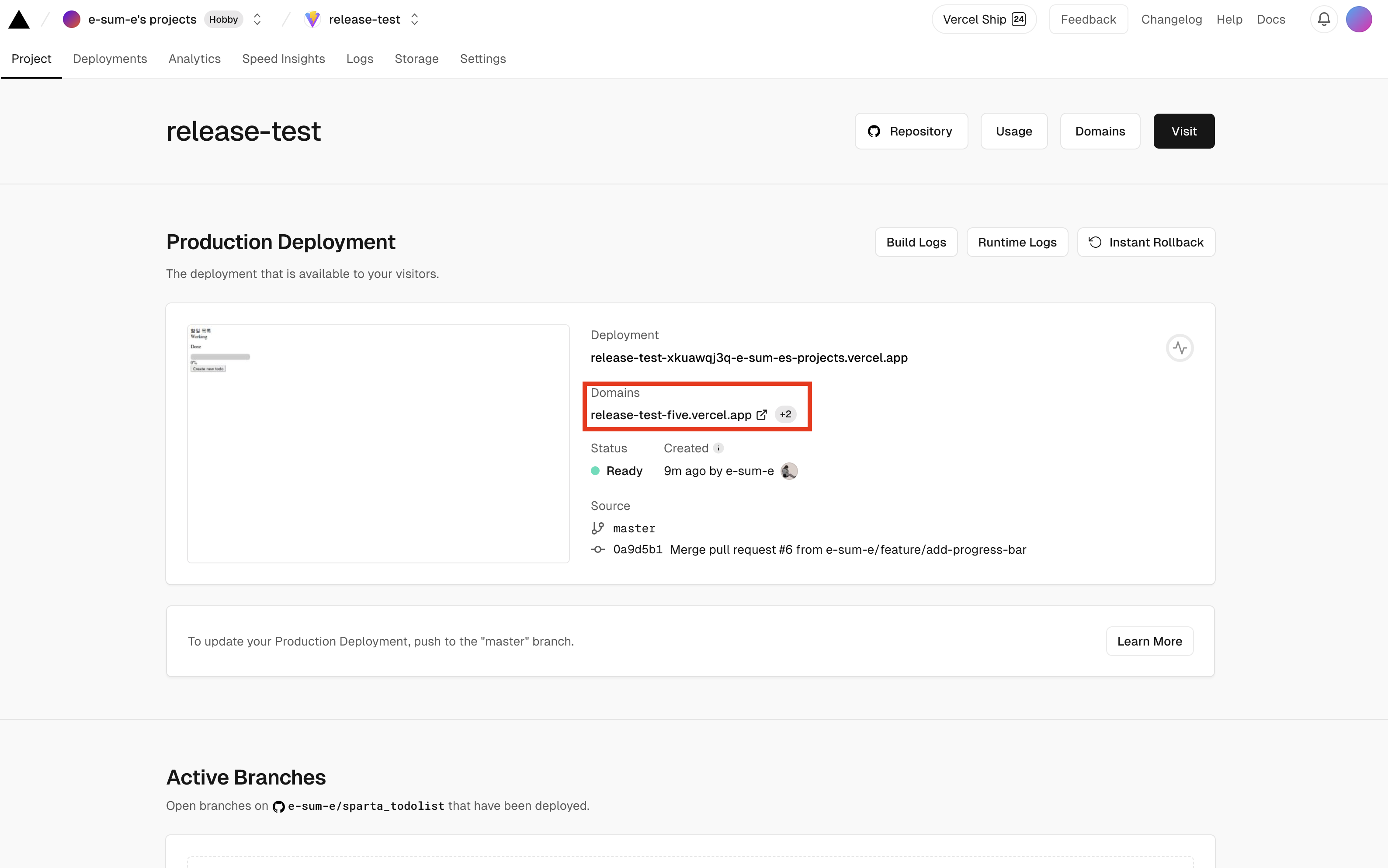Click the Instant Rollback button
The height and width of the screenshot is (868, 1388).
coord(1146,242)
